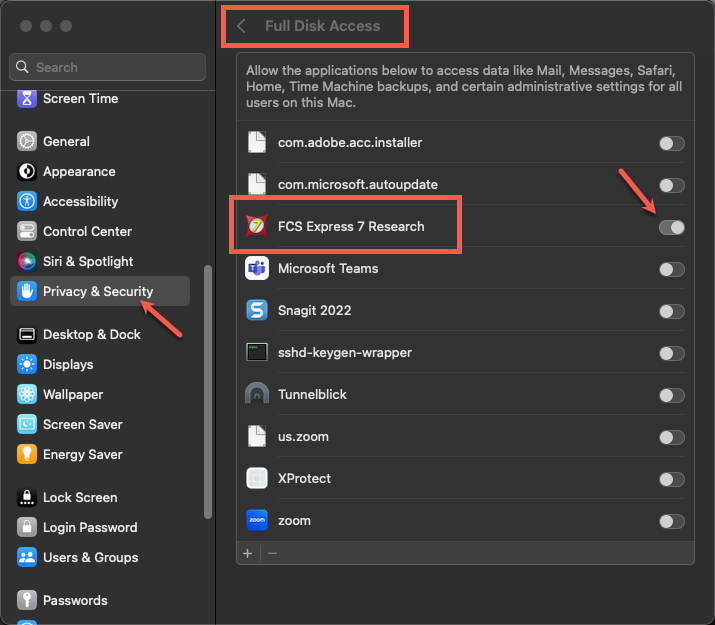Click the Login Password padlock icon
This screenshot has width=715, height=625.
pos(27,527)
